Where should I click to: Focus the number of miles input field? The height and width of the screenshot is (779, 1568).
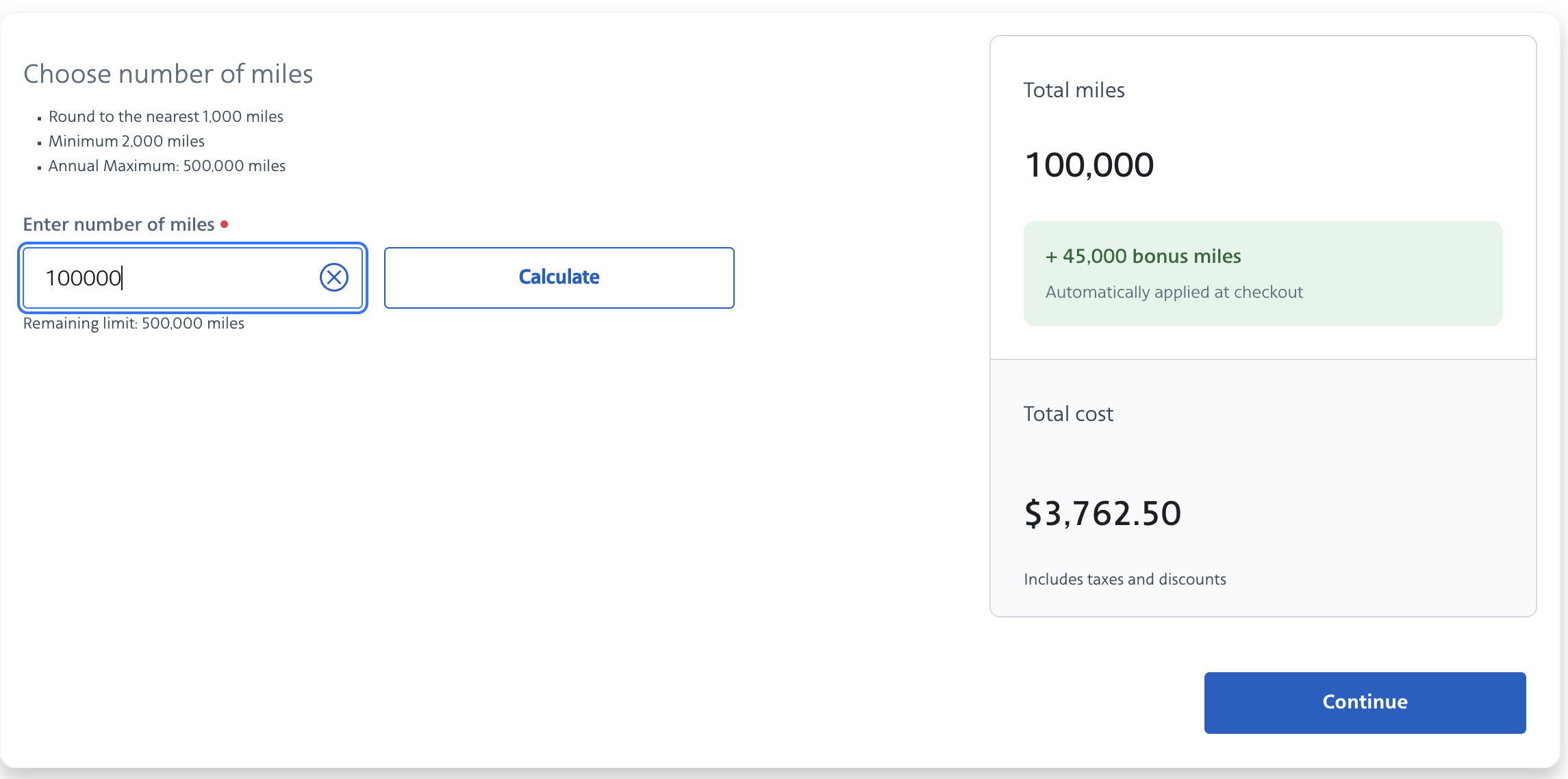pos(192,278)
